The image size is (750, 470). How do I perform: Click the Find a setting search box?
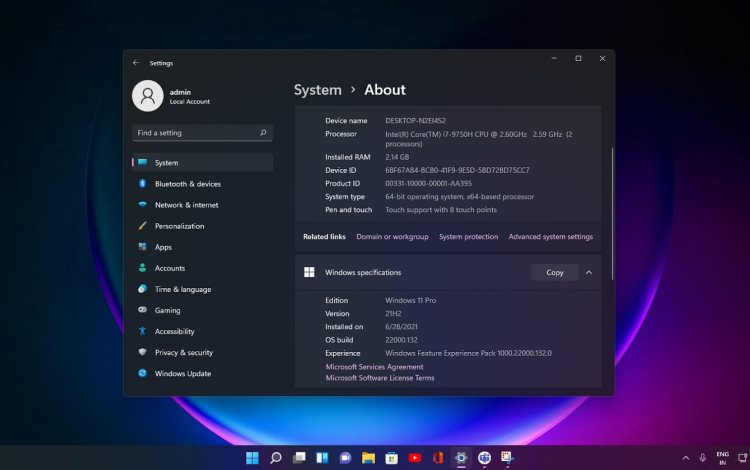(195, 133)
